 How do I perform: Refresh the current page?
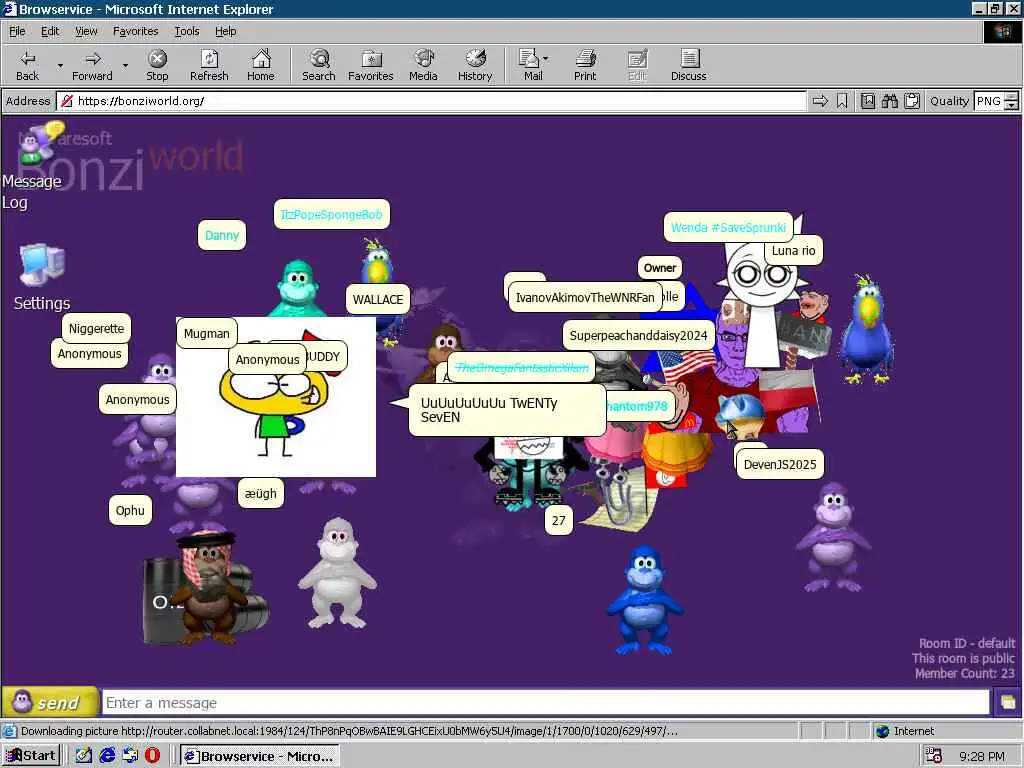pos(209,65)
